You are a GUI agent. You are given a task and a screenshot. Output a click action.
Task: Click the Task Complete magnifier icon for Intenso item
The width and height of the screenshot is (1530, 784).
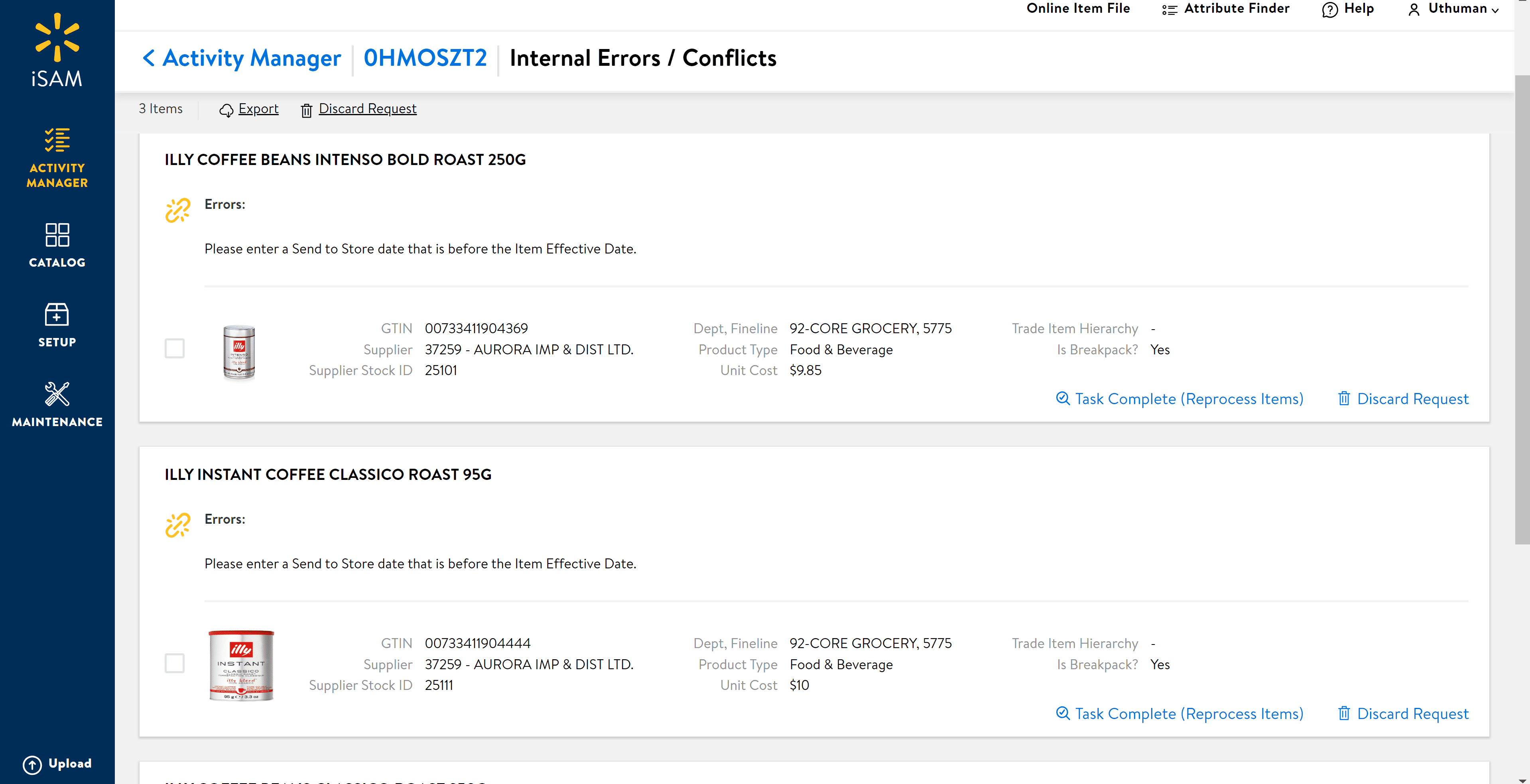1063,398
